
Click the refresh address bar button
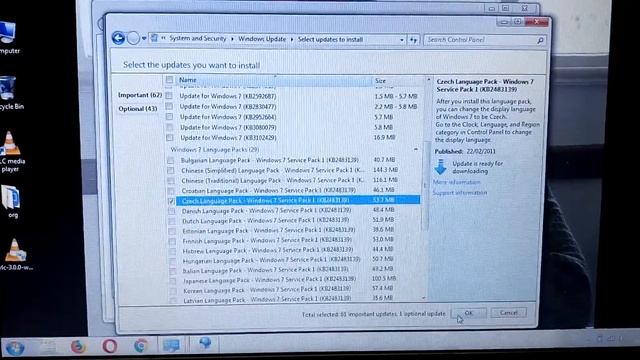point(413,40)
